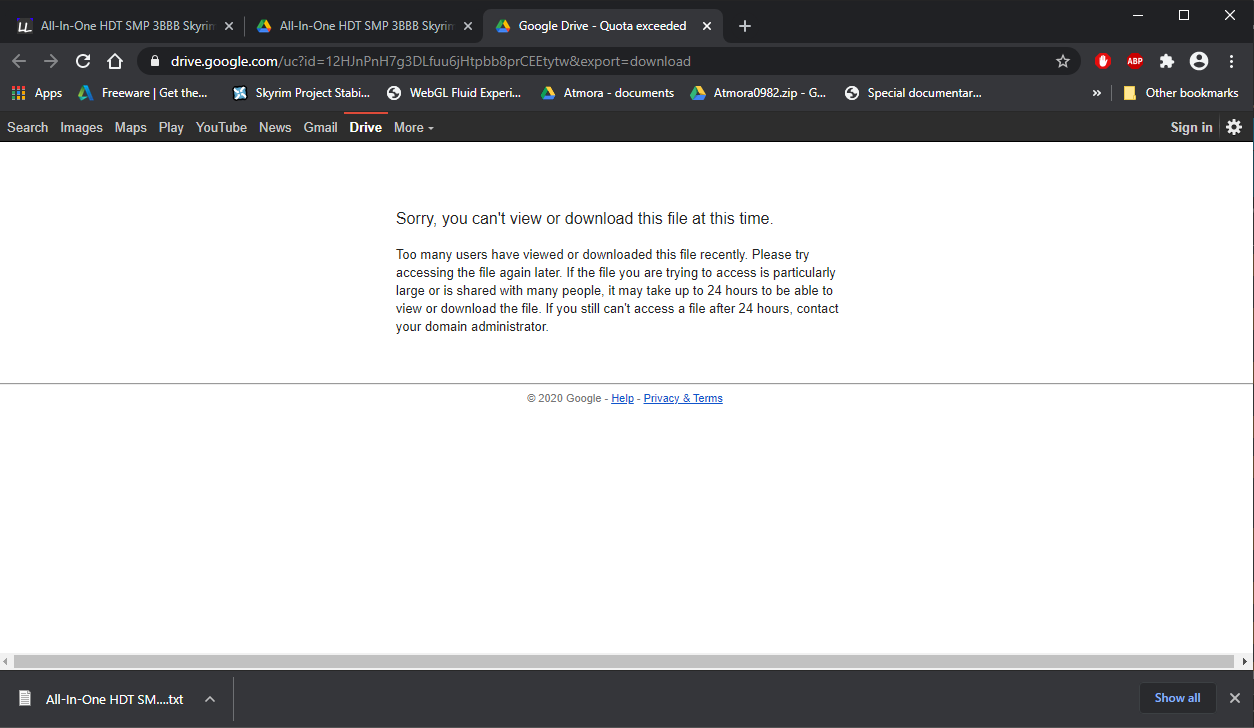The width and height of the screenshot is (1254, 728).
Task: Click the browser forward arrow
Action: (x=51, y=61)
